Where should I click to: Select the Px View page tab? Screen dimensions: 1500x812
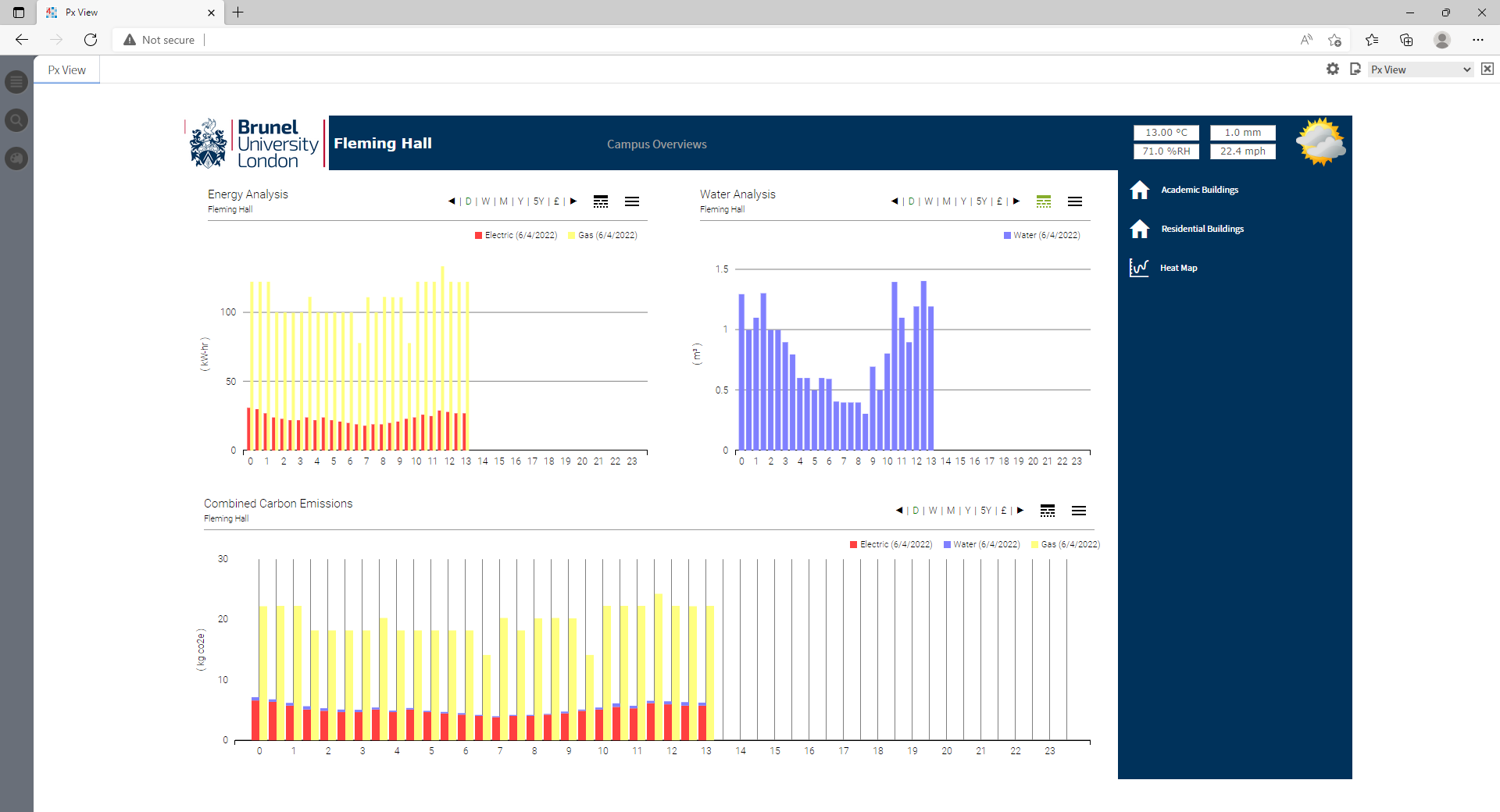coord(66,70)
